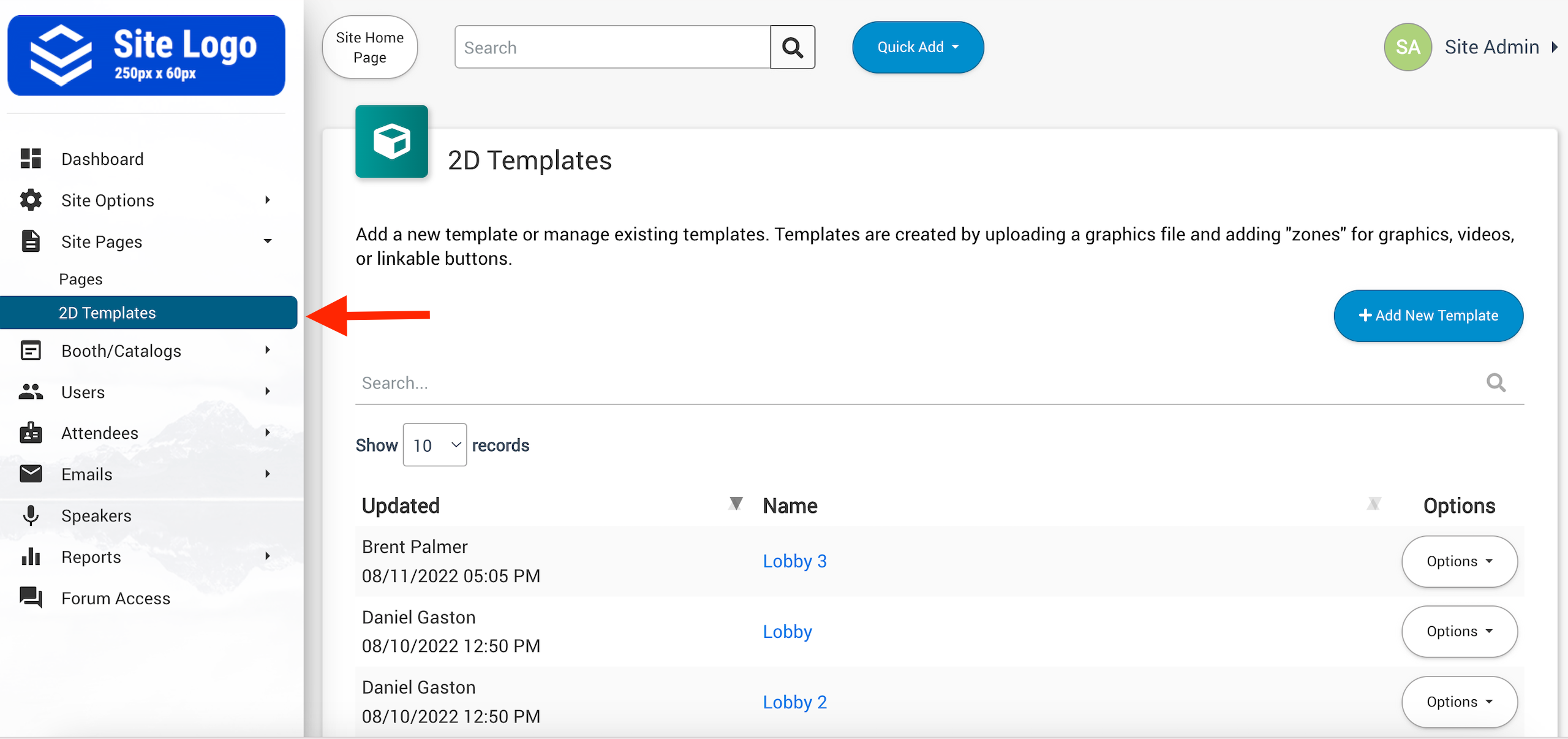Screen dimensions: 1568x739
Task: Click Brent Palmer updated entry
Action: (x=415, y=547)
